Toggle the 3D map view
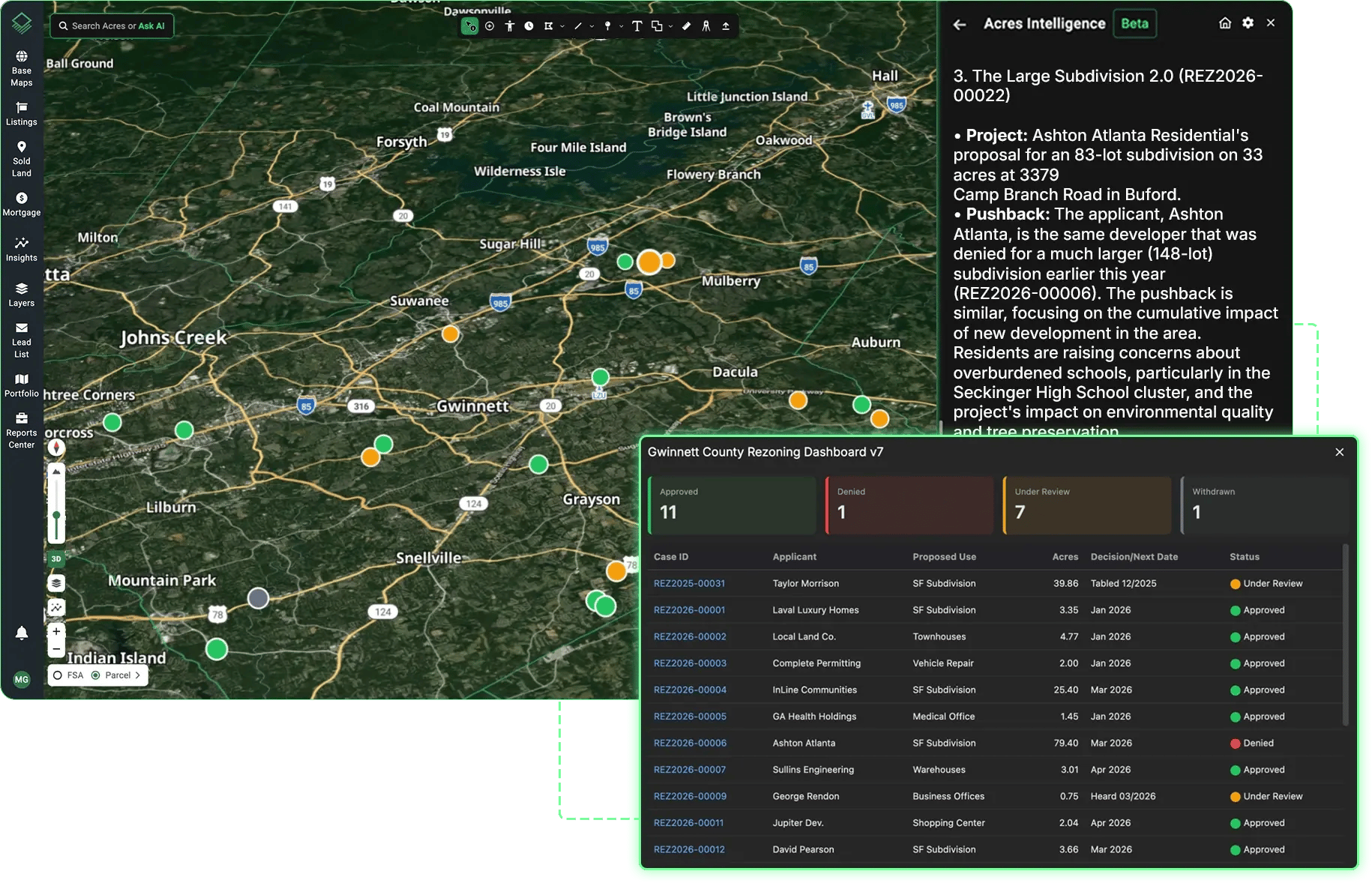 (x=56, y=559)
